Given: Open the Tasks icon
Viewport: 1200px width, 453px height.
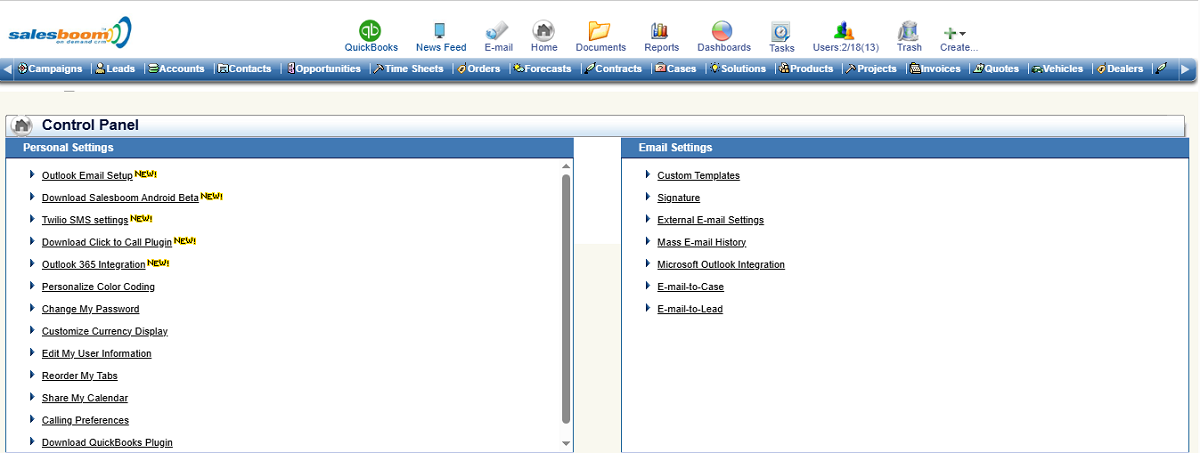Looking at the screenshot, I should [x=781, y=31].
